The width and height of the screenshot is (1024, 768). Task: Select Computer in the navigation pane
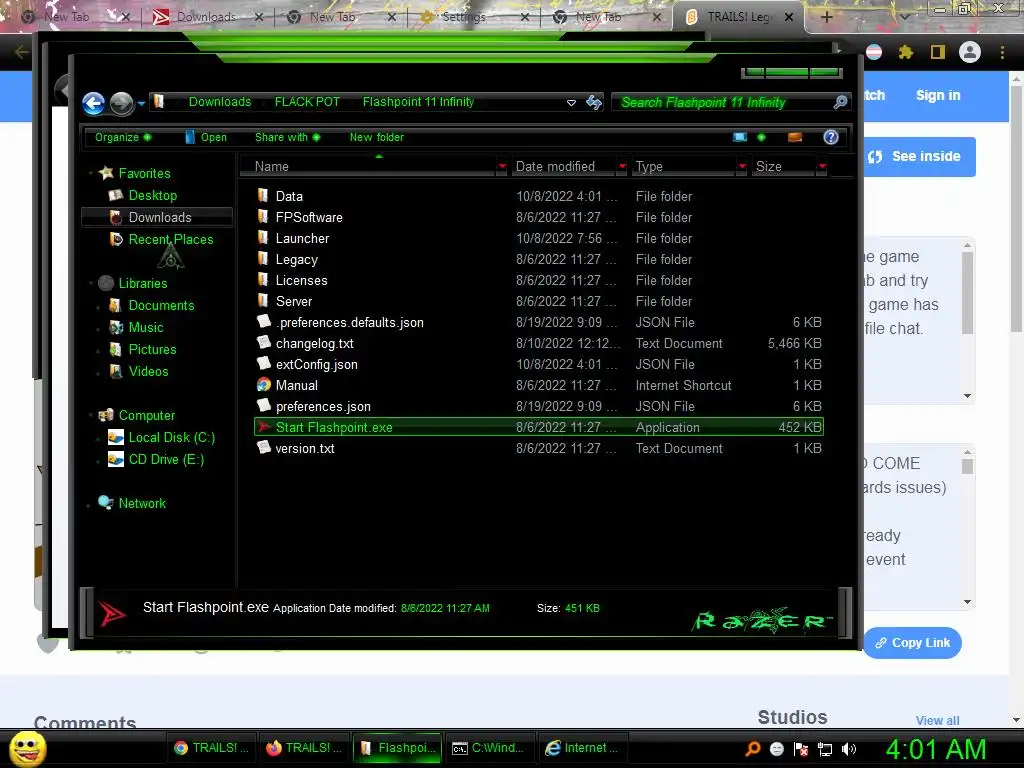click(x=146, y=415)
